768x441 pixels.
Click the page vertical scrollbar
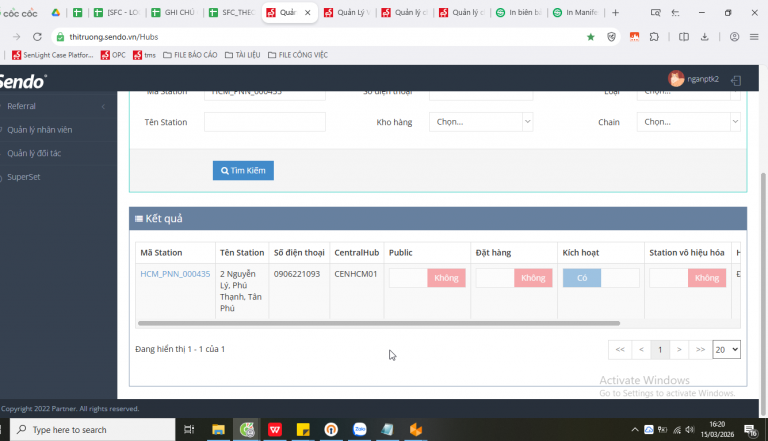tap(763, 294)
